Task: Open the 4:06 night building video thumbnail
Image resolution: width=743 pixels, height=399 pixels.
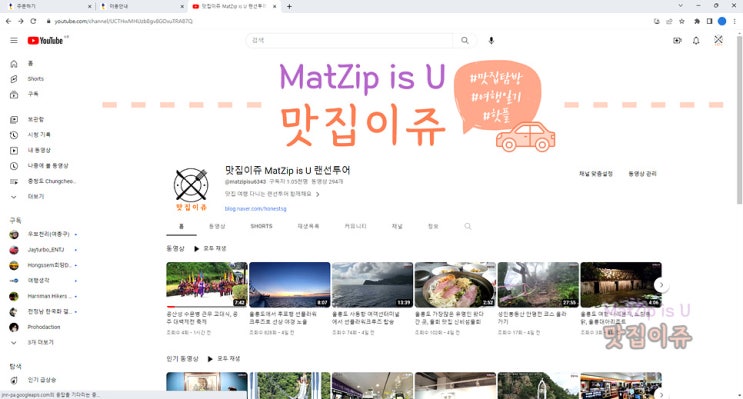Action: (x=621, y=284)
